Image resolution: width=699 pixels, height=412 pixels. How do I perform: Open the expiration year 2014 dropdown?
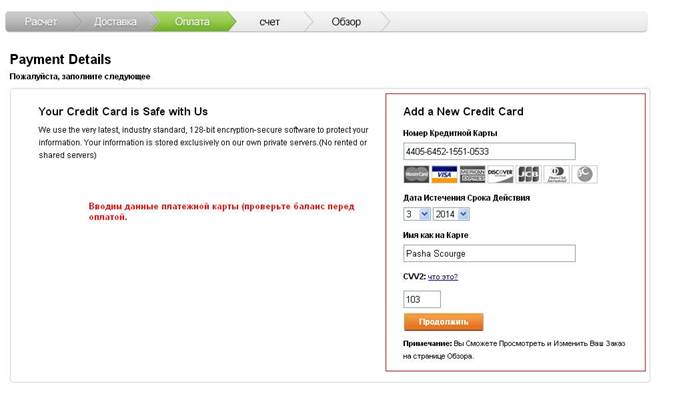451,214
